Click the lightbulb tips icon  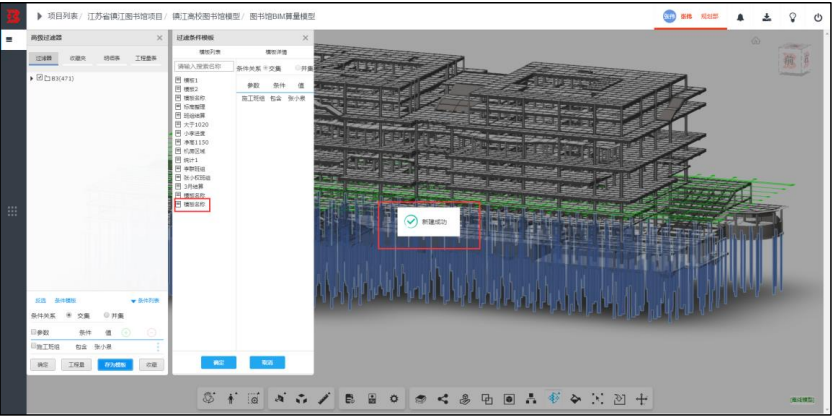(792, 17)
